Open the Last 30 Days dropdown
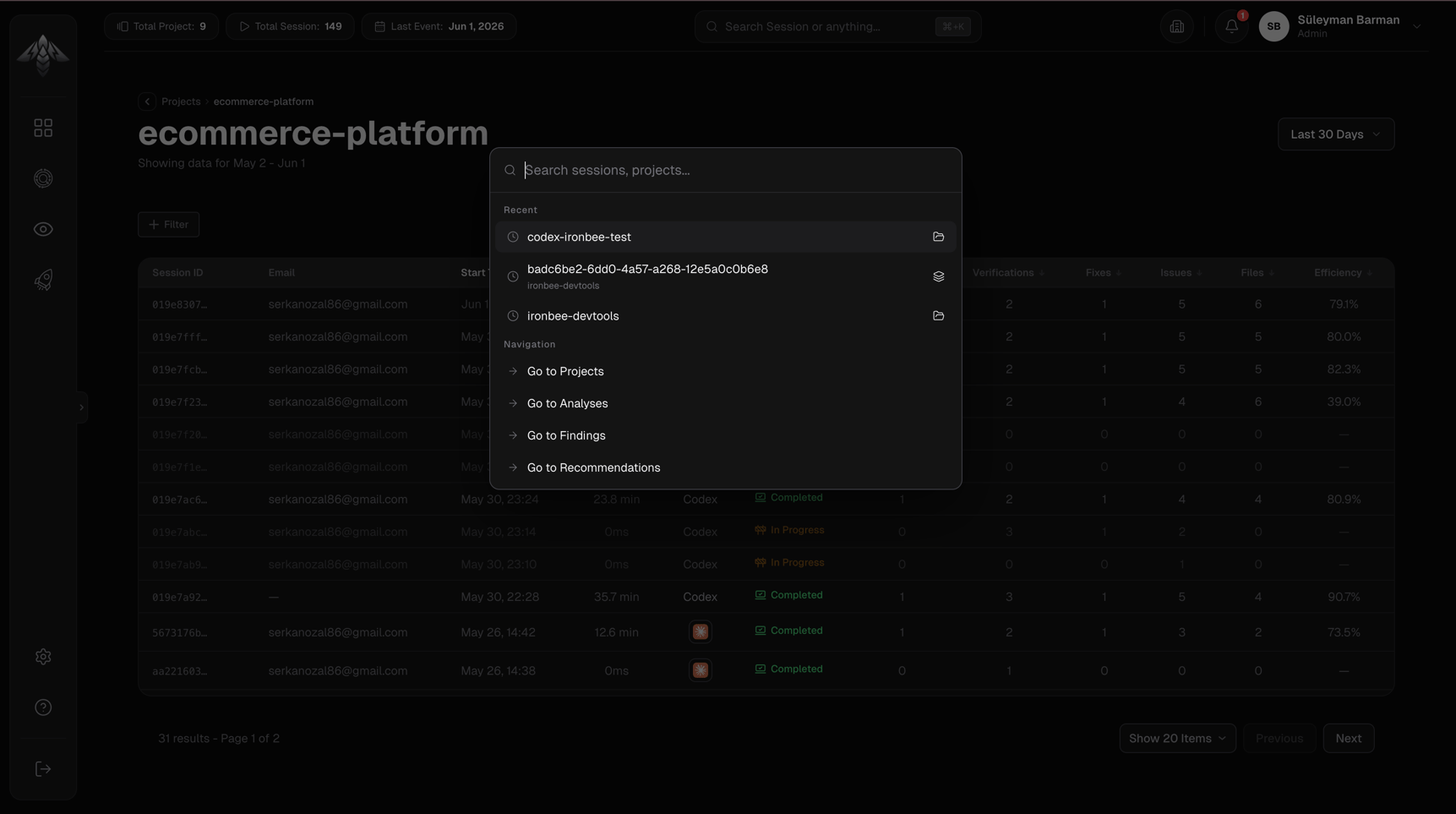Screen dimensions: 1456x814 point(1335,134)
